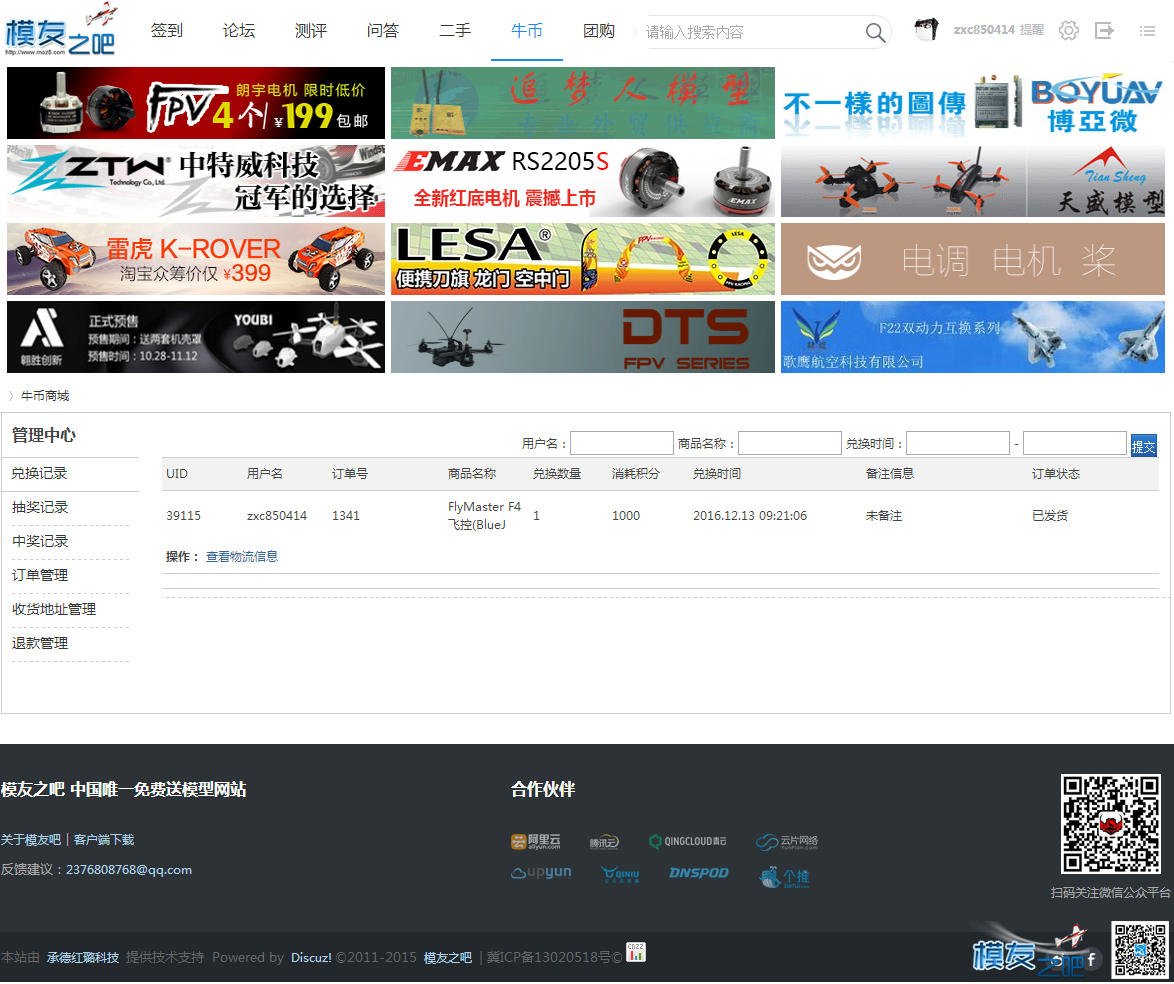Click the 腾讯云 partner logo
The height and width of the screenshot is (984, 1174).
tap(604, 842)
